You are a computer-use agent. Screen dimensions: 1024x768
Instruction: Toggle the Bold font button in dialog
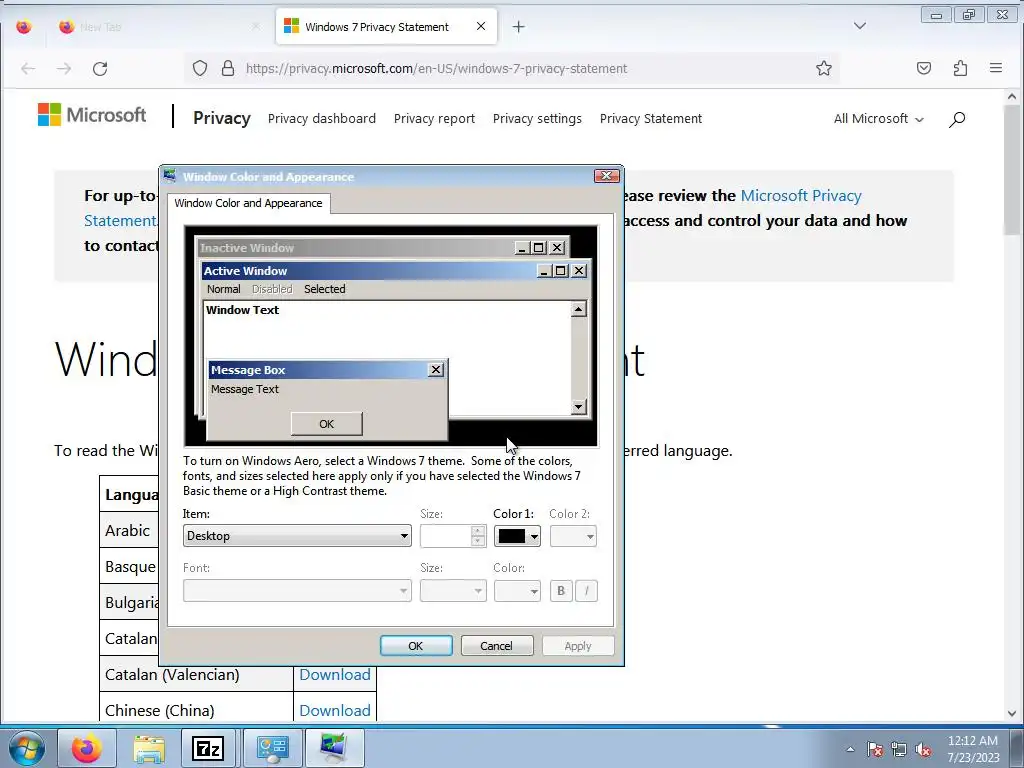(561, 591)
